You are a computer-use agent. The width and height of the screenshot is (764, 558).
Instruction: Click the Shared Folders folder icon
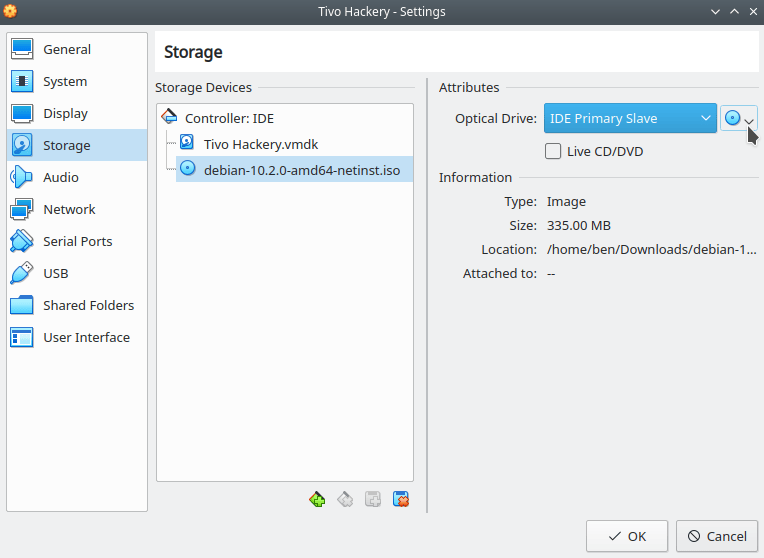(21, 305)
